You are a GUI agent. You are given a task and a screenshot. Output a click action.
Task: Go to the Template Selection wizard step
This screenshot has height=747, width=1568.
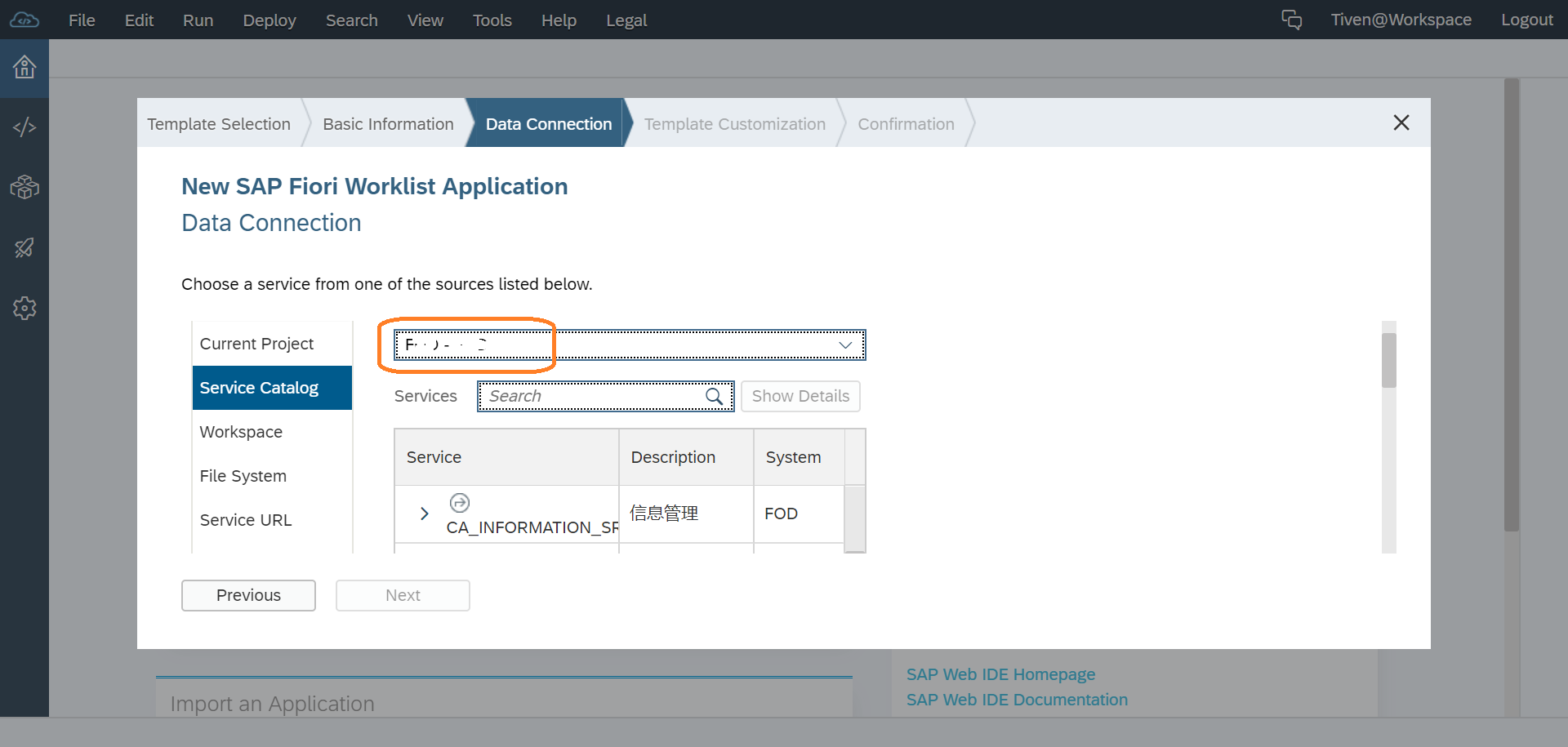tap(219, 124)
